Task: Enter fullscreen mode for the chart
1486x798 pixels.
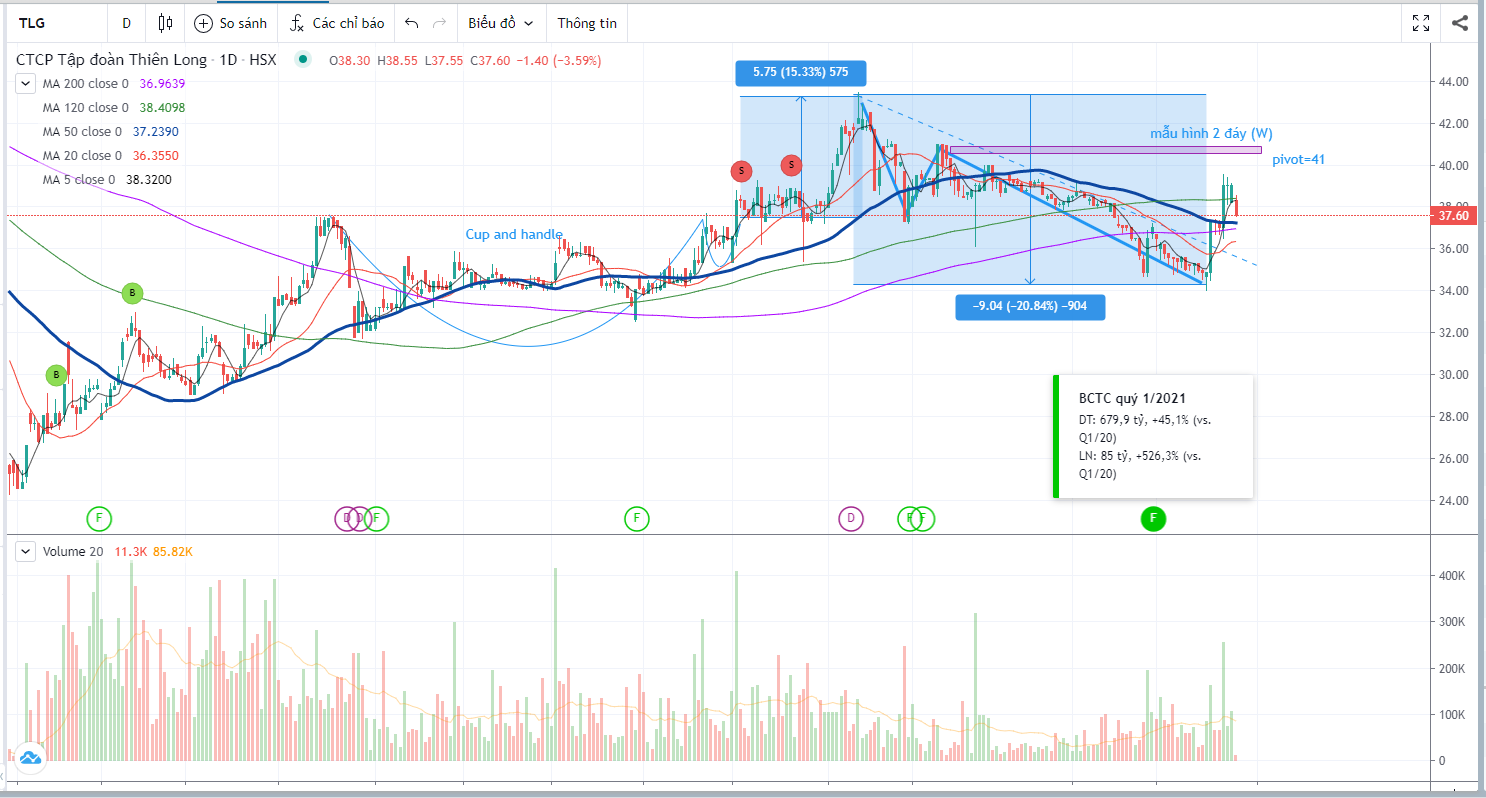Action: coord(1420,23)
